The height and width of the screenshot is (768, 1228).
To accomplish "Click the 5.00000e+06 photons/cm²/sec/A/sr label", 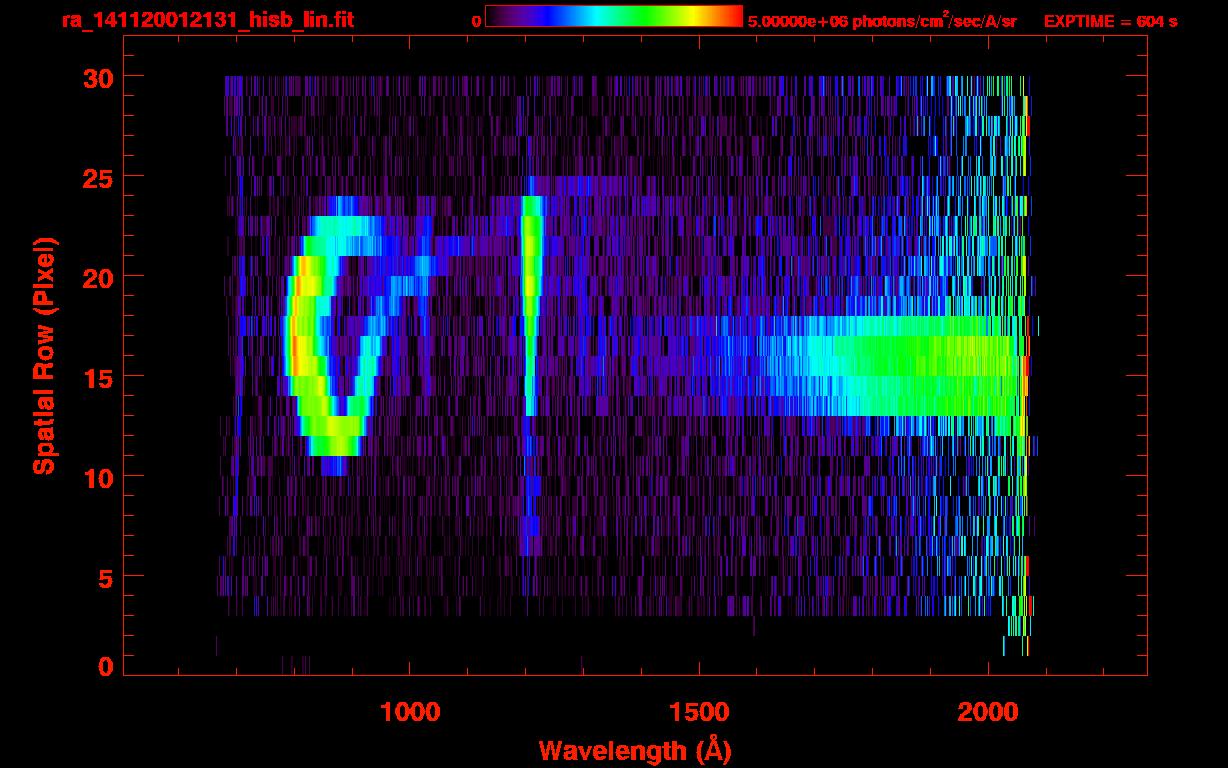I will point(882,20).
